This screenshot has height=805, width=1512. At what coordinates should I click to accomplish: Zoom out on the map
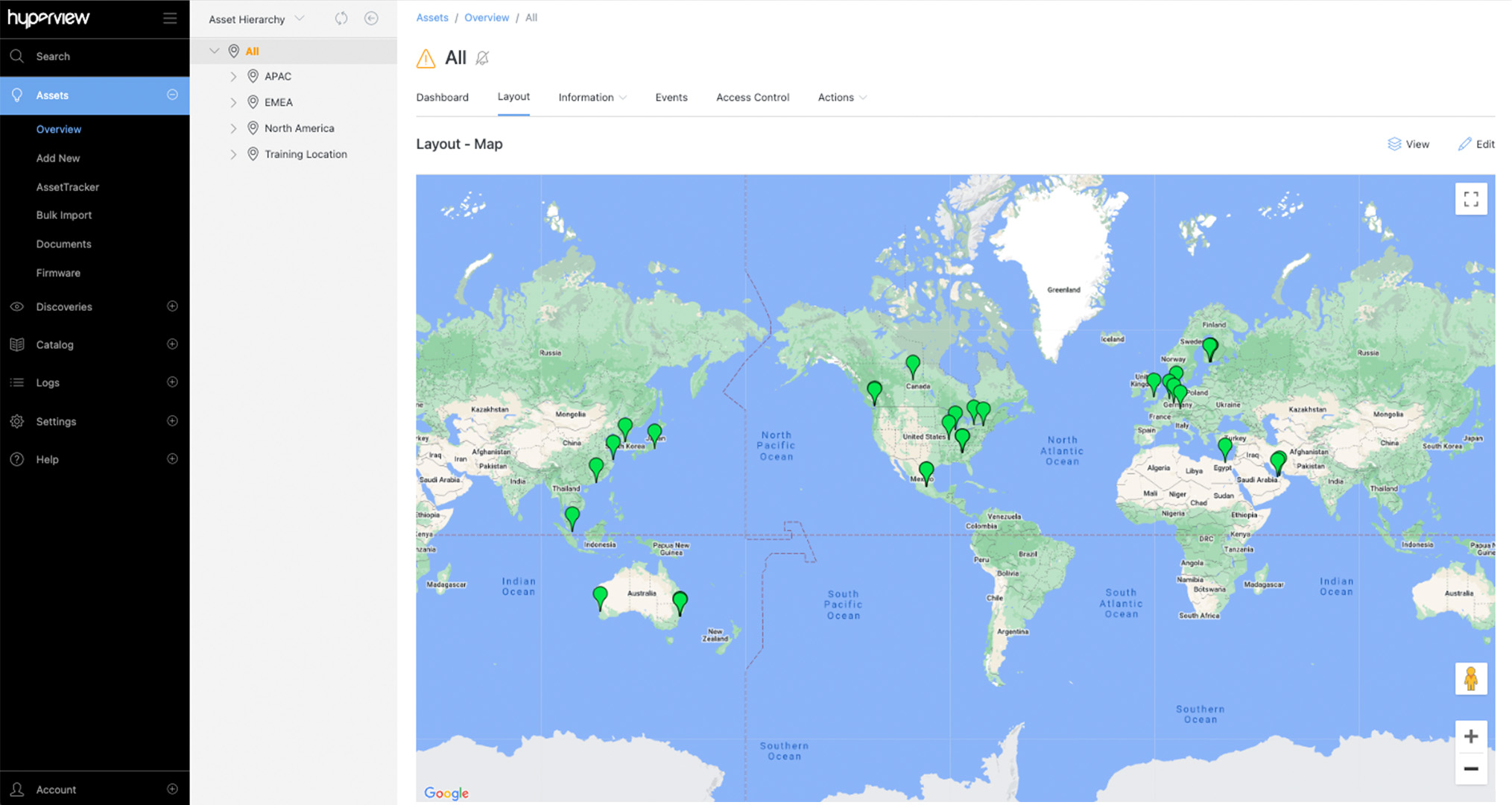(x=1471, y=768)
